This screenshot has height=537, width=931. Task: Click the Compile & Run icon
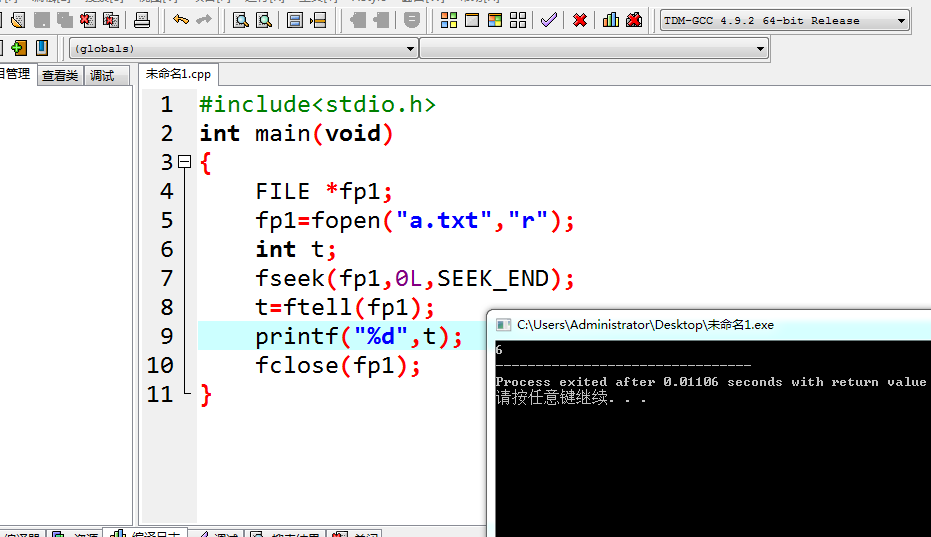pos(495,20)
